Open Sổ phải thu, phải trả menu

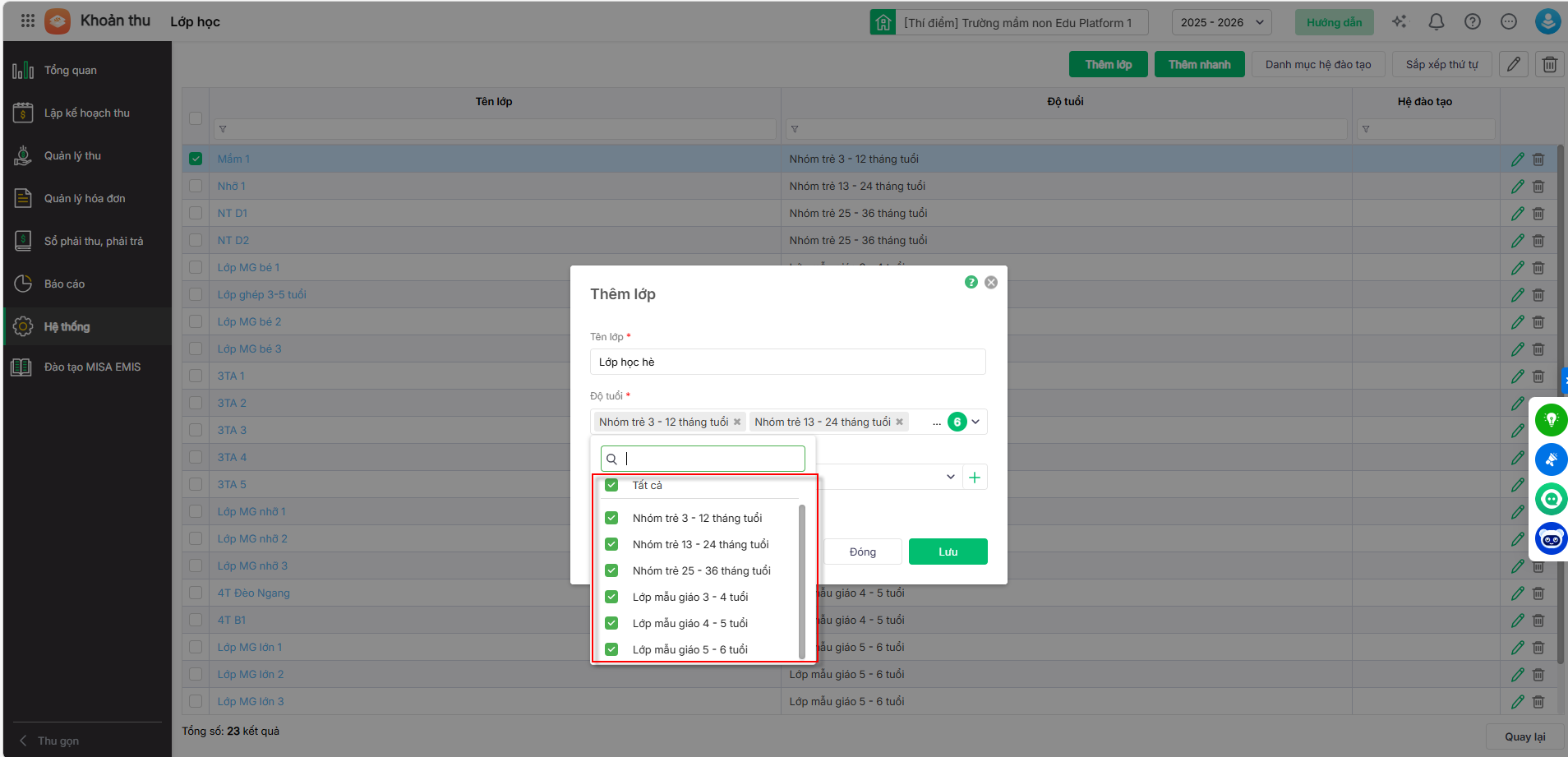tap(88, 241)
